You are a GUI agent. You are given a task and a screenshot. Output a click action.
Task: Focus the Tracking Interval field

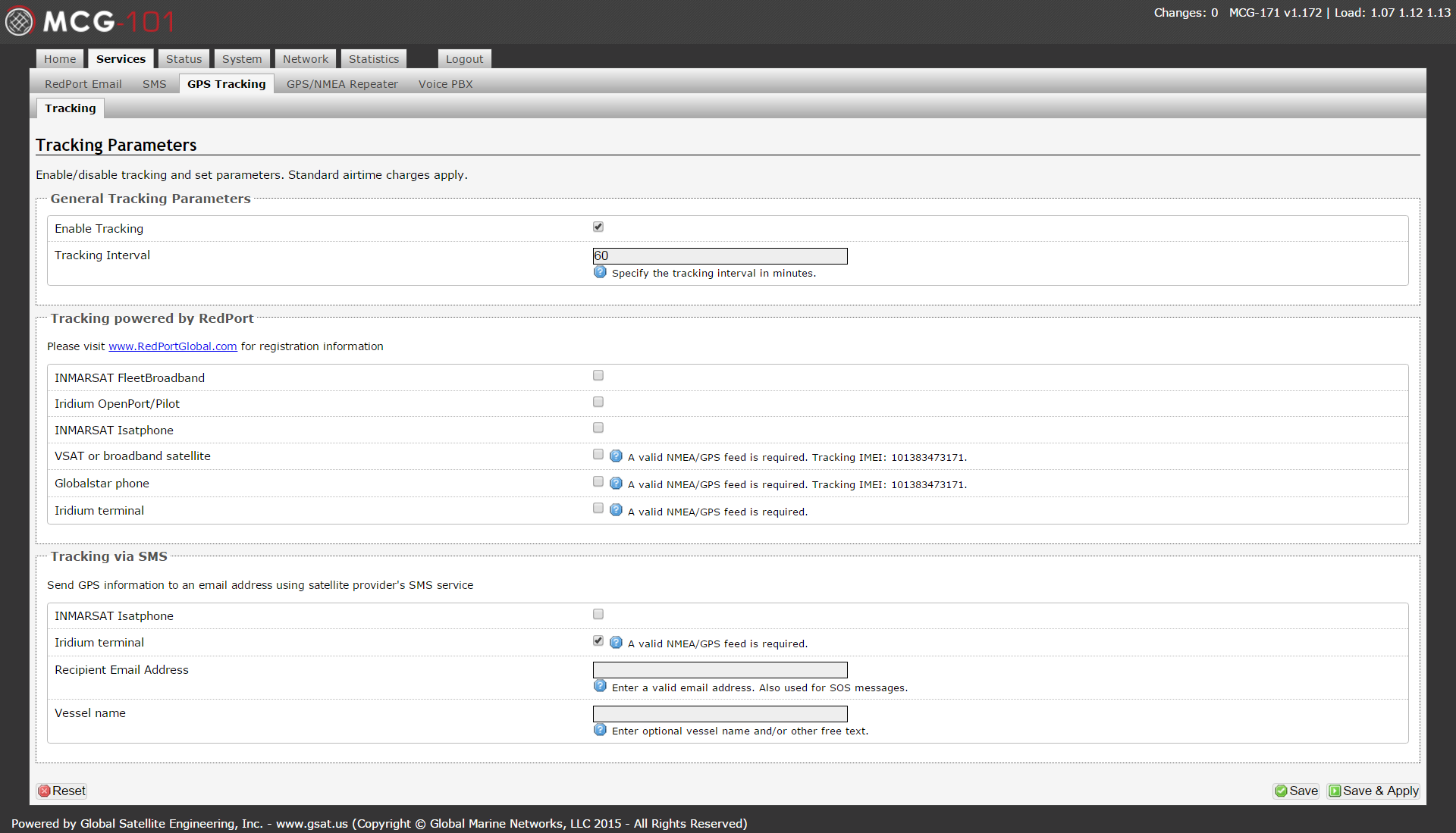720,256
